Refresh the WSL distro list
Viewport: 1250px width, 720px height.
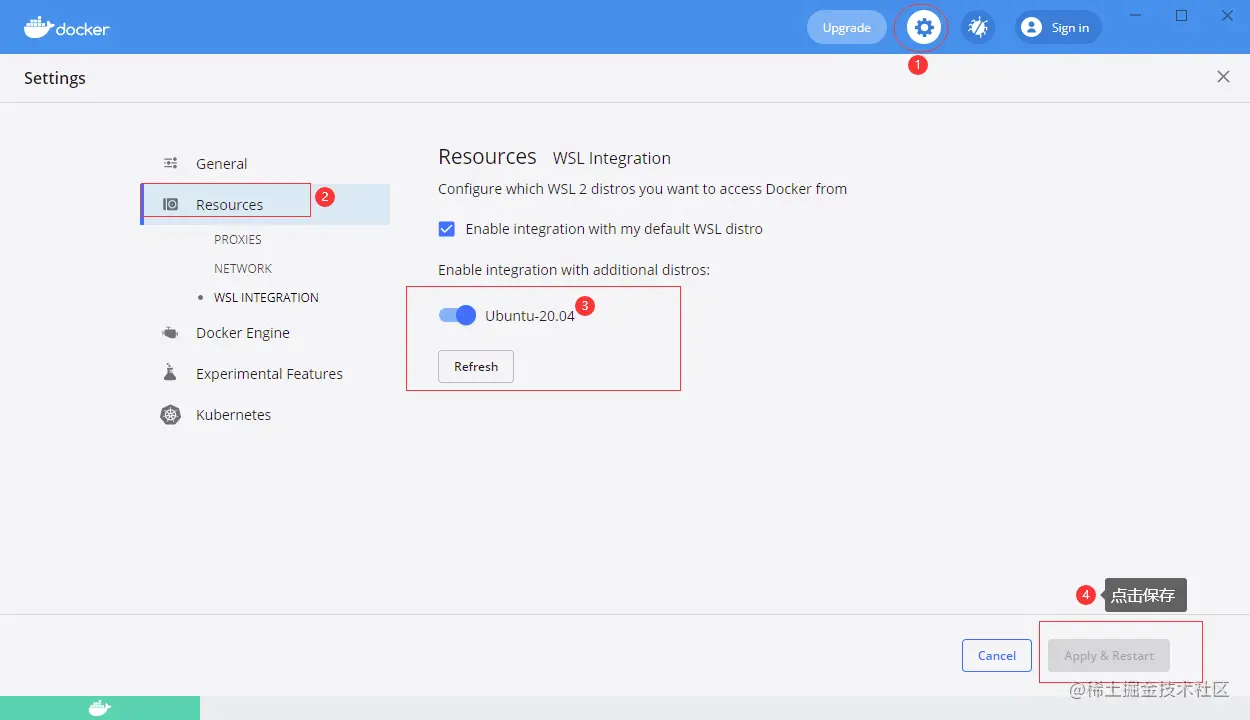tap(476, 366)
